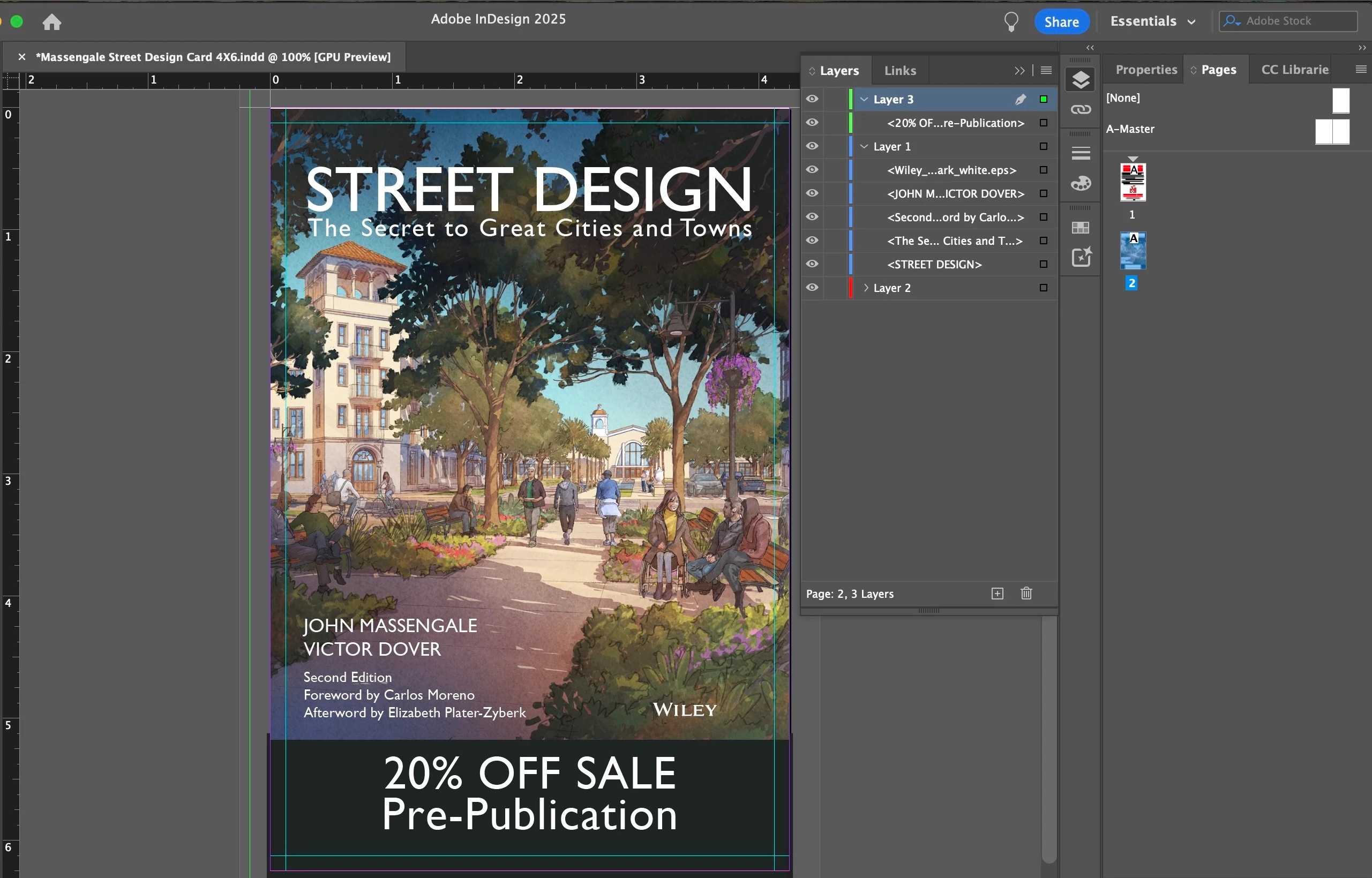Toggle visibility of STREET DESIGN item
1372x878 pixels.
click(x=812, y=264)
